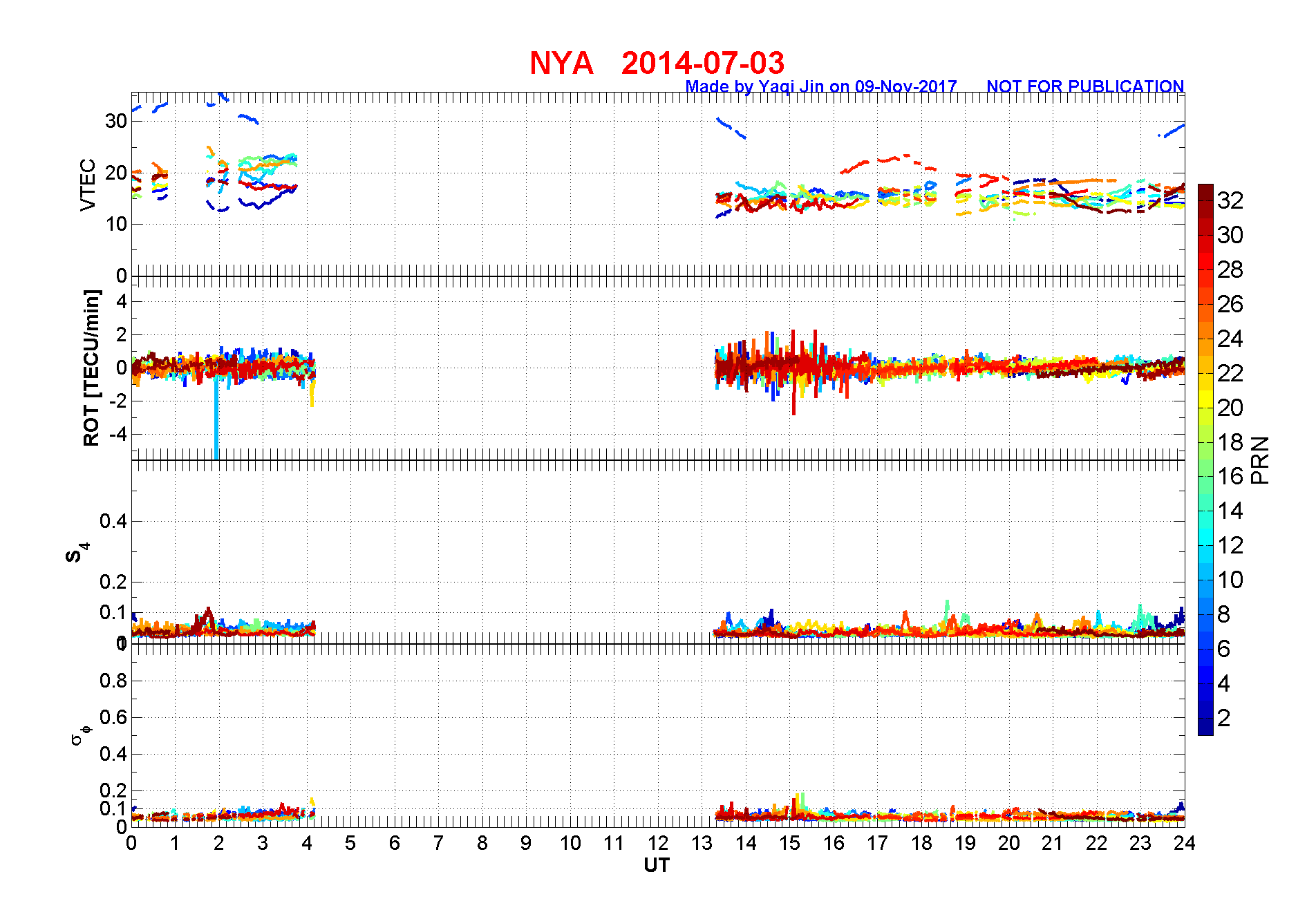Click the σφ axis tick label 0.8

tap(113, 681)
